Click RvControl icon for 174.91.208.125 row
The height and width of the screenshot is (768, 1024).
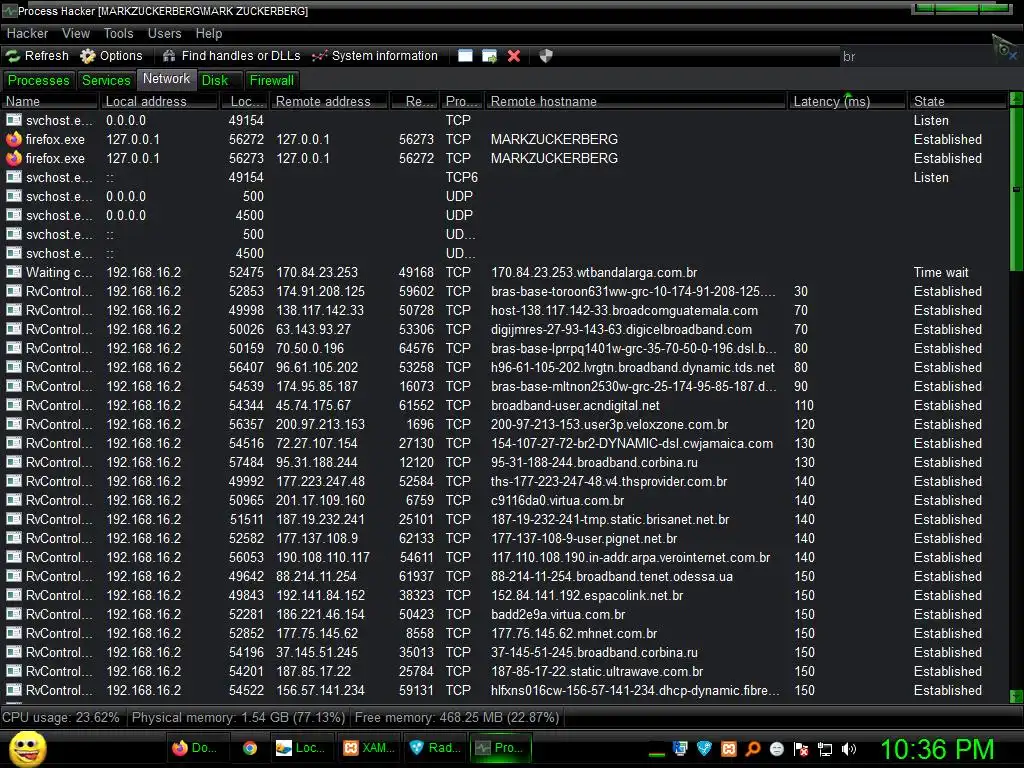click(14, 291)
